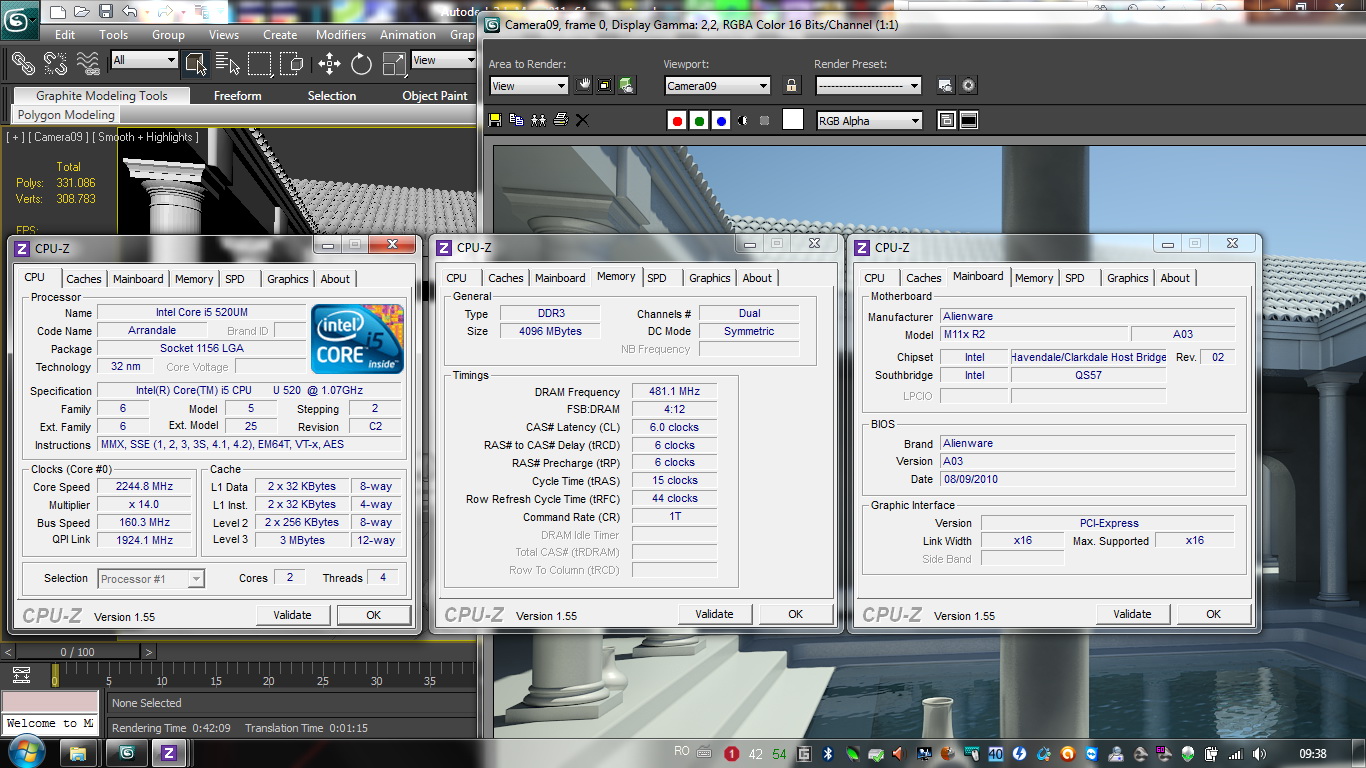Click OK in the CPU tab window
The height and width of the screenshot is (768, 1366).
374,615
